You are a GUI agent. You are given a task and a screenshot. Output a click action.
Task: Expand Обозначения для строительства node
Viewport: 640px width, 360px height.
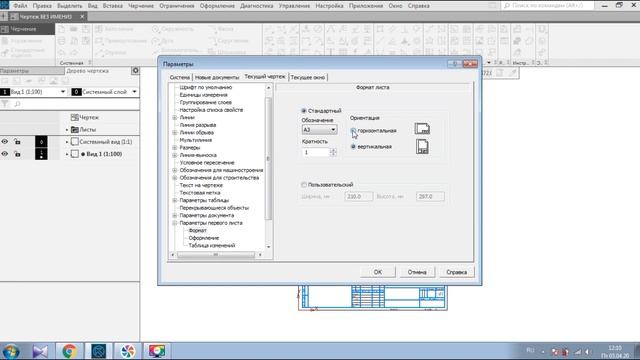175,178
